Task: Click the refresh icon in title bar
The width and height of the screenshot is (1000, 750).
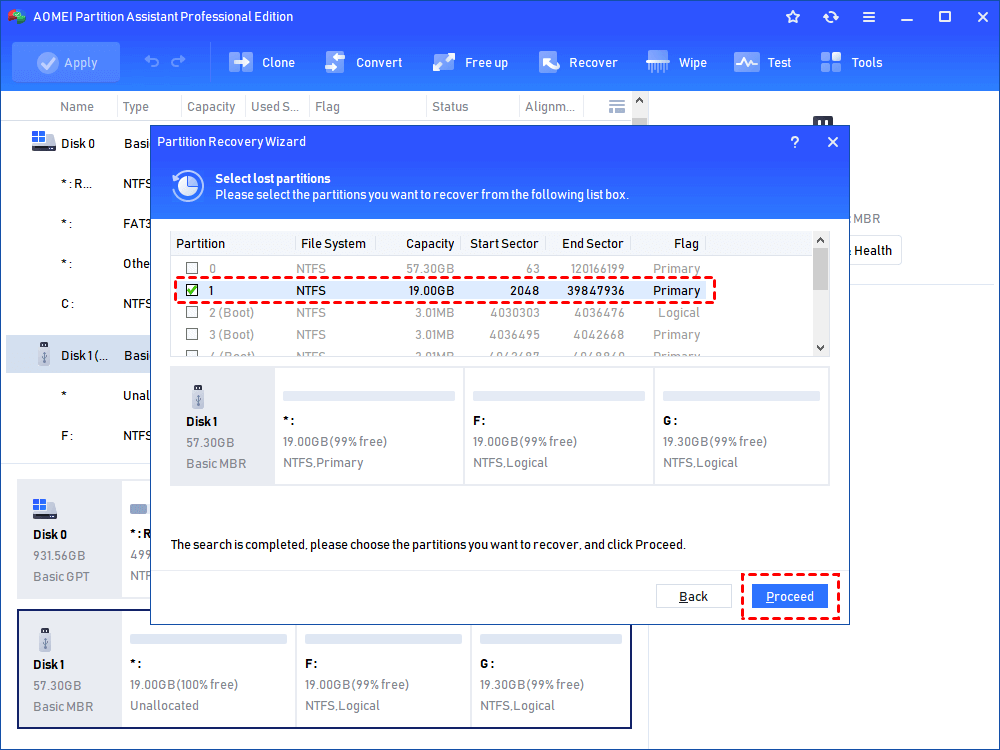Action: click(x=830, y=17)
